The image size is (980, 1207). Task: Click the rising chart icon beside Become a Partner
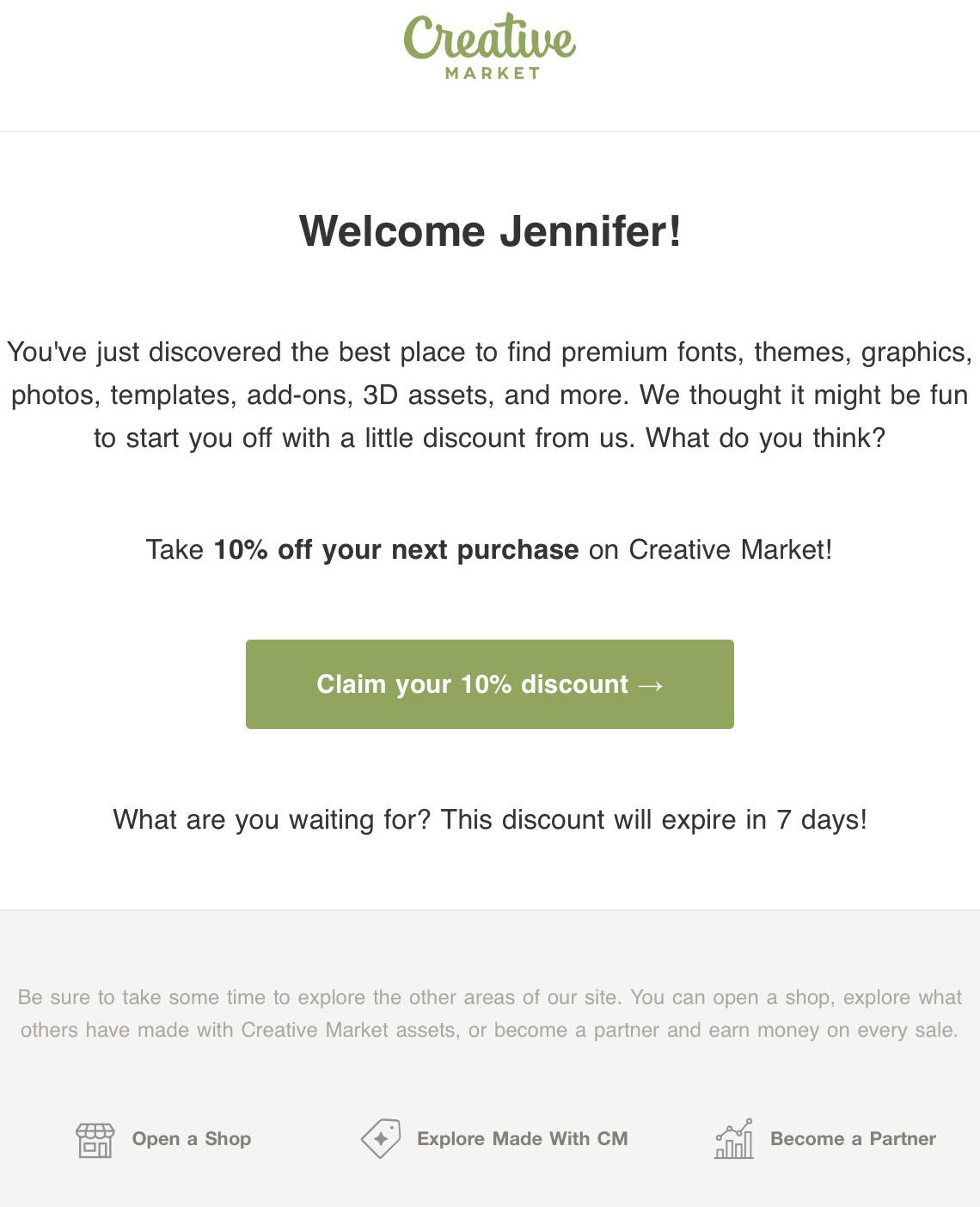pyautogui.click(x=735, y=1139)
